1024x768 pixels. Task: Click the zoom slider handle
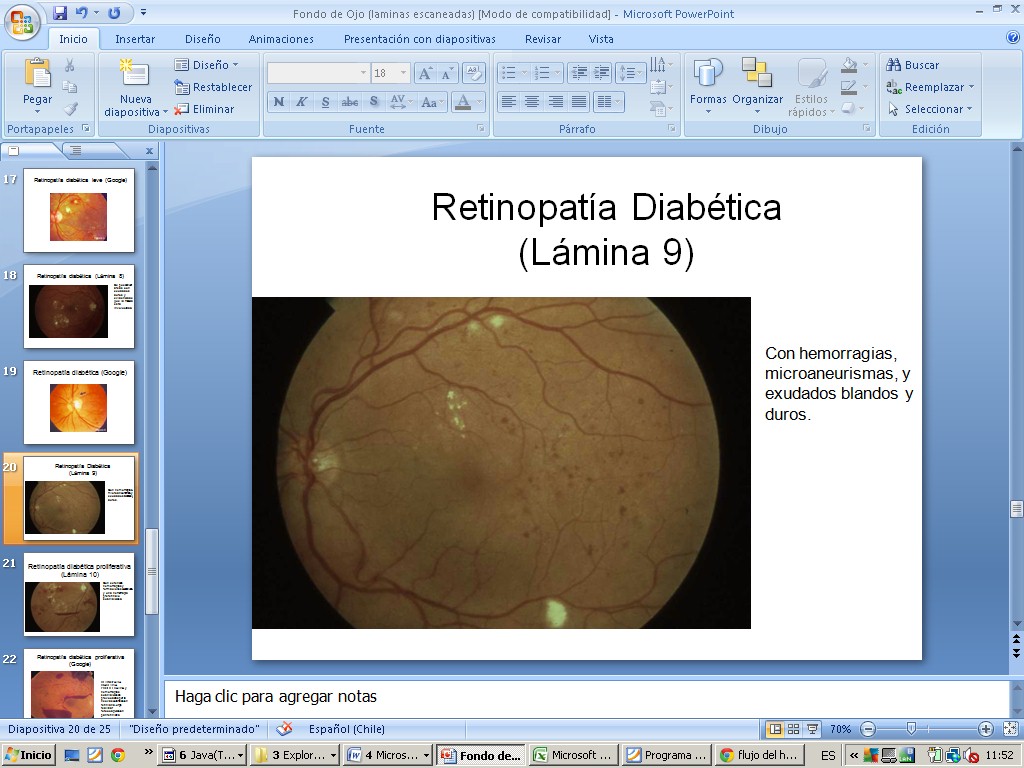click(x=911, y=729)
